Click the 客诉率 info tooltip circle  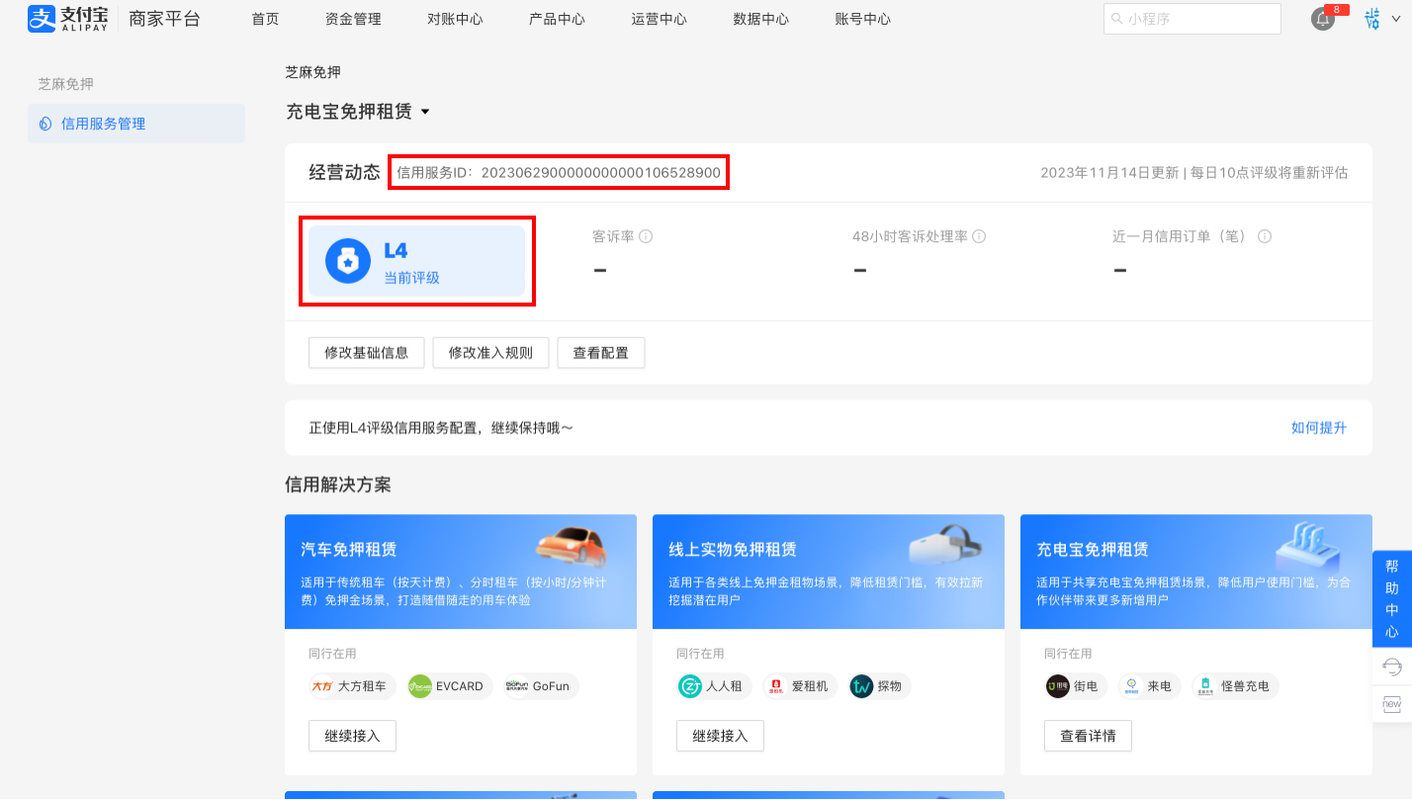point(647,236)
